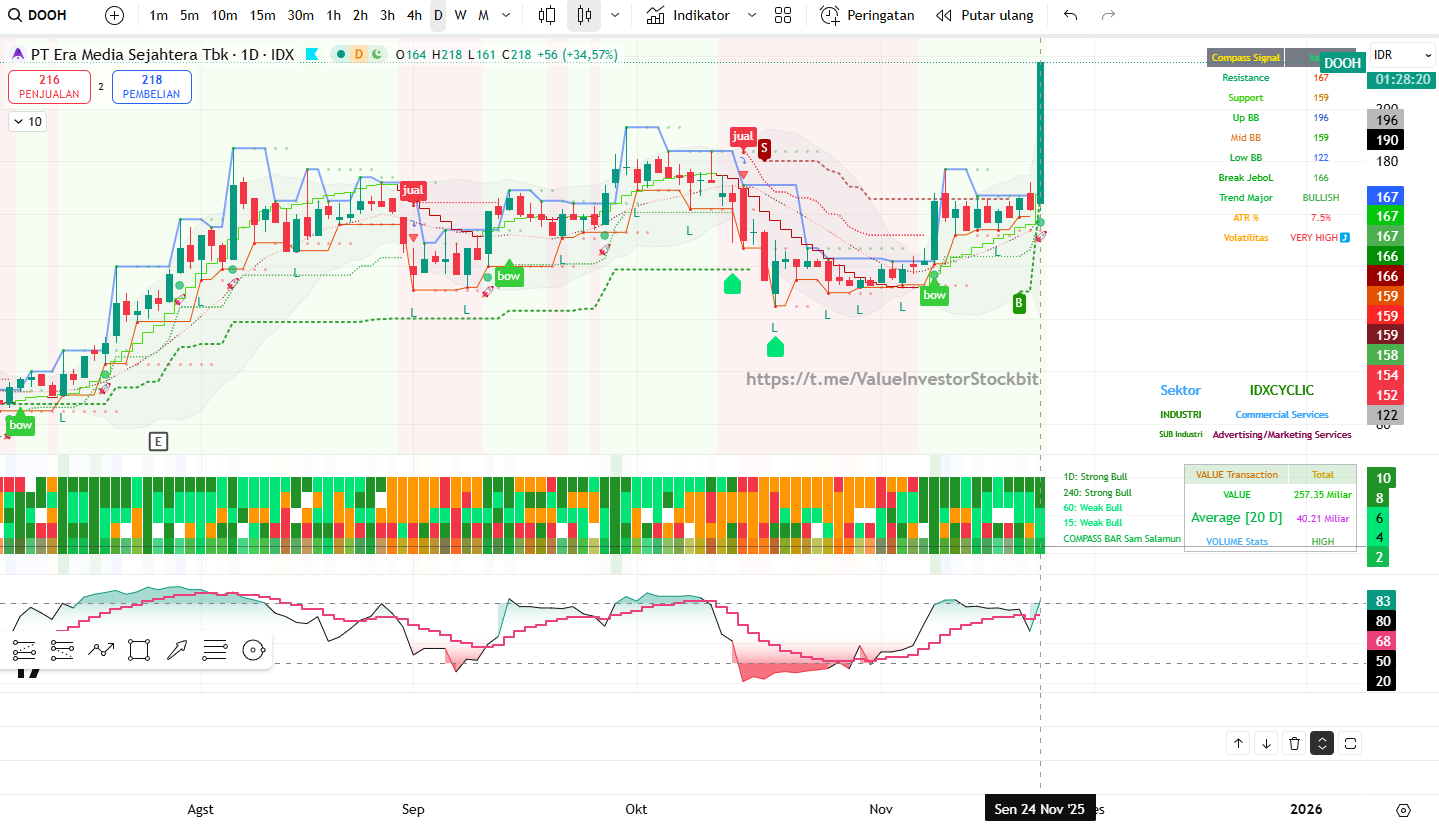Click the 257.35 Miliar value cell
Viewport: 1439px width, 824px height.
click(x=1322, y=494)
